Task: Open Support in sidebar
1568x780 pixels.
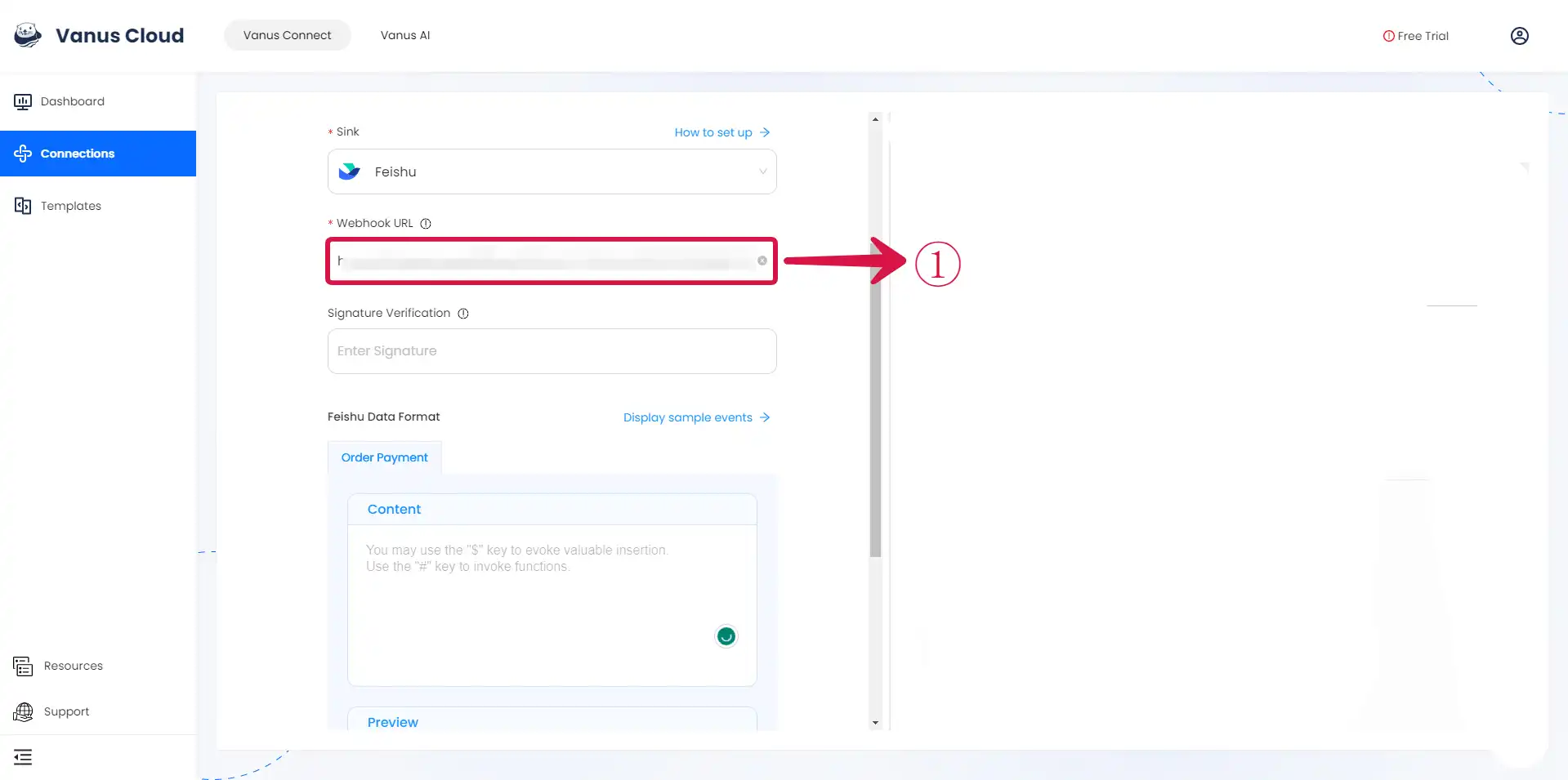Action: [x=98, y=711]
